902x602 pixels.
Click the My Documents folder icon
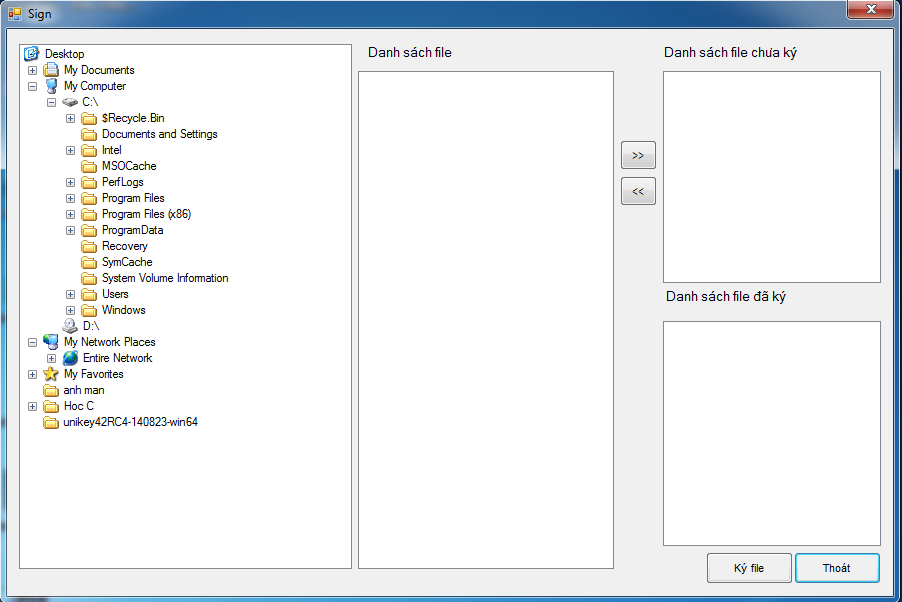[x=51, y=70]
